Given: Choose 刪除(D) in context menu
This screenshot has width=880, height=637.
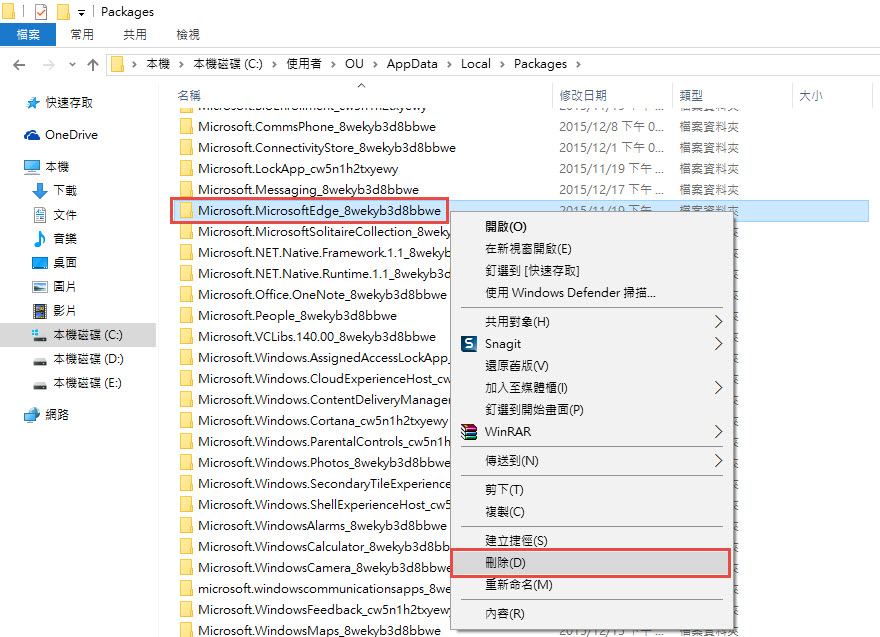Looking at the screenshot, I should tap(591, 563).
